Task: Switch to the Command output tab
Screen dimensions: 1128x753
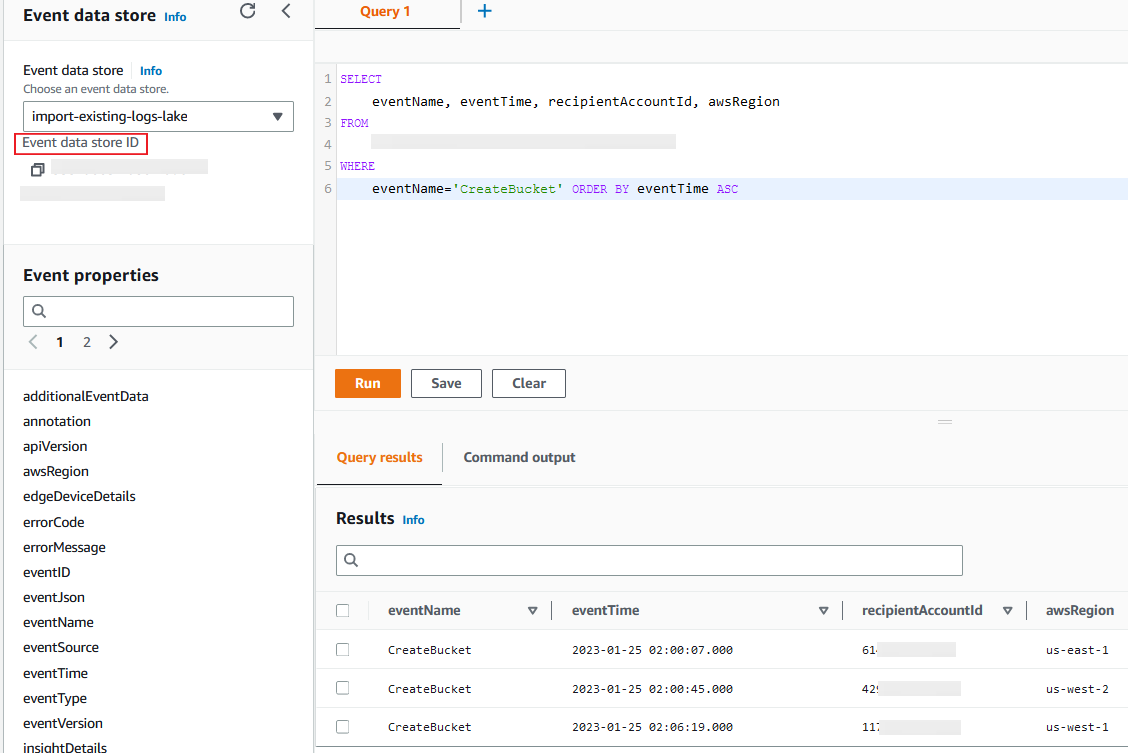Action: [519, 457]
